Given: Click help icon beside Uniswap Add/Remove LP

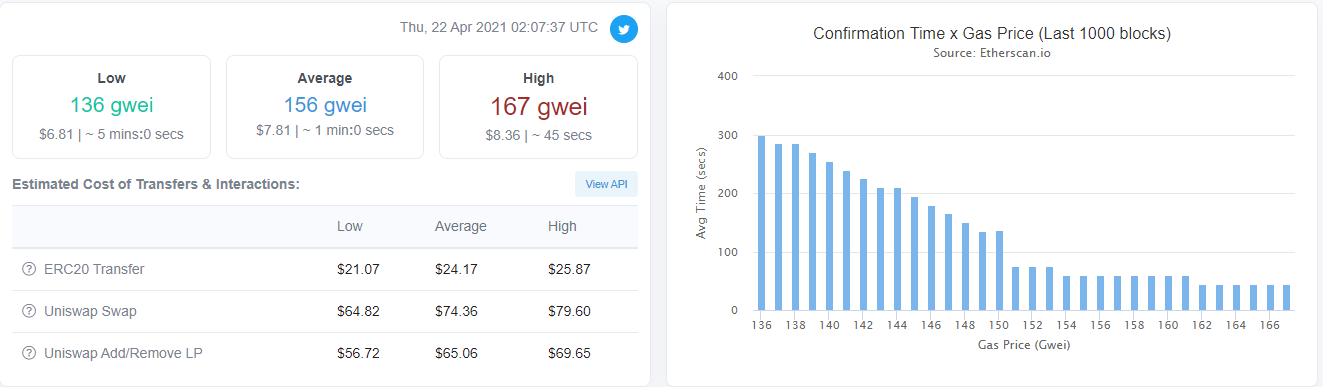Looking at the screenshot, I should coord(28,353).
